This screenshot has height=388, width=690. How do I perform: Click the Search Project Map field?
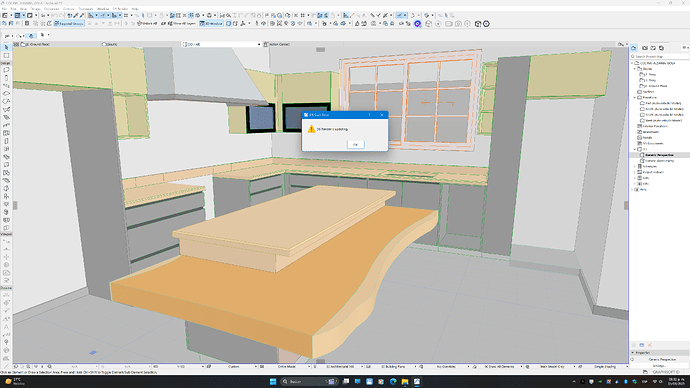pyautogui.click(x=660, y=56)
